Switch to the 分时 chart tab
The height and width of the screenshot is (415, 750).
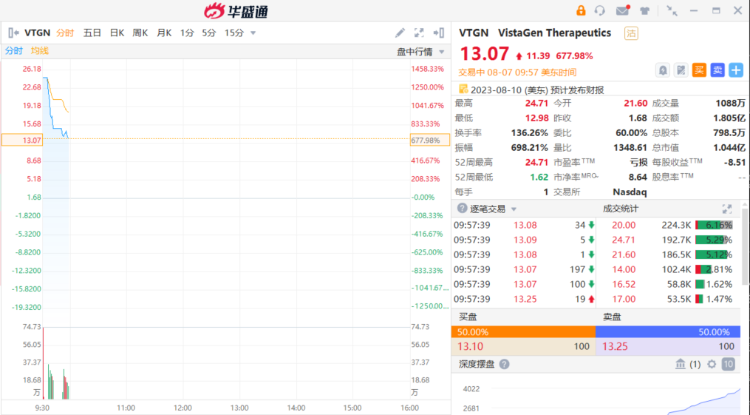click(x=65, y=33)
